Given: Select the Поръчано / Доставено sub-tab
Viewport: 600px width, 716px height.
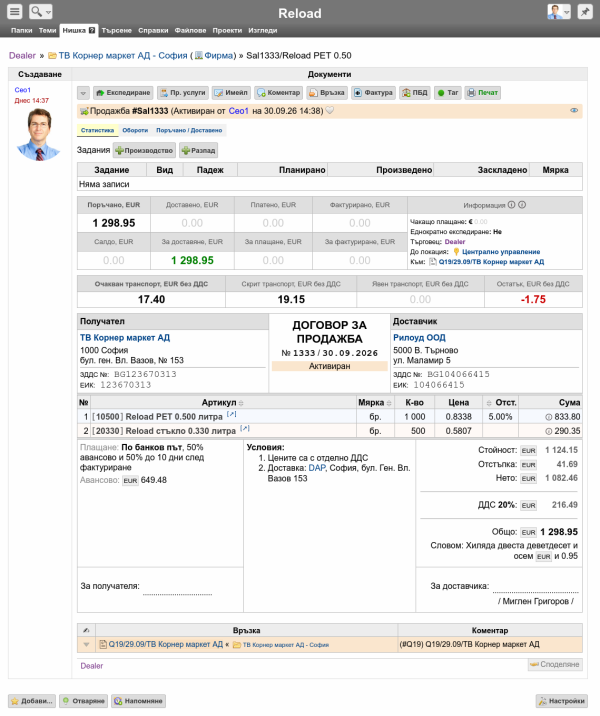Looking at the screenshot, I should [x=189, y=130].
